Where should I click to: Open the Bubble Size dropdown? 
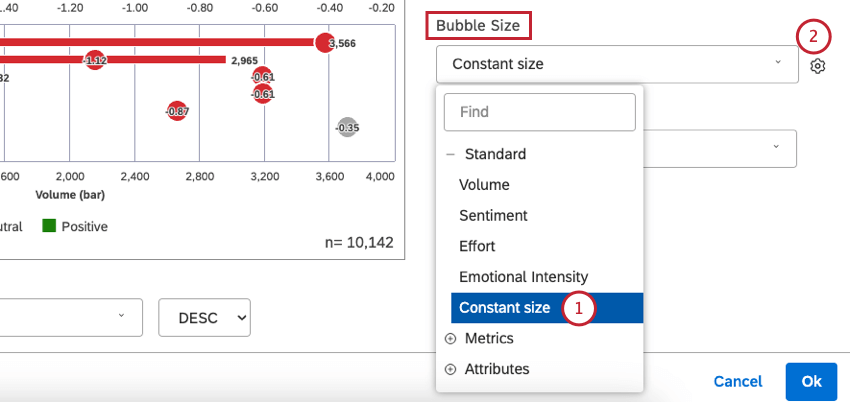click(x=616, y=64)
